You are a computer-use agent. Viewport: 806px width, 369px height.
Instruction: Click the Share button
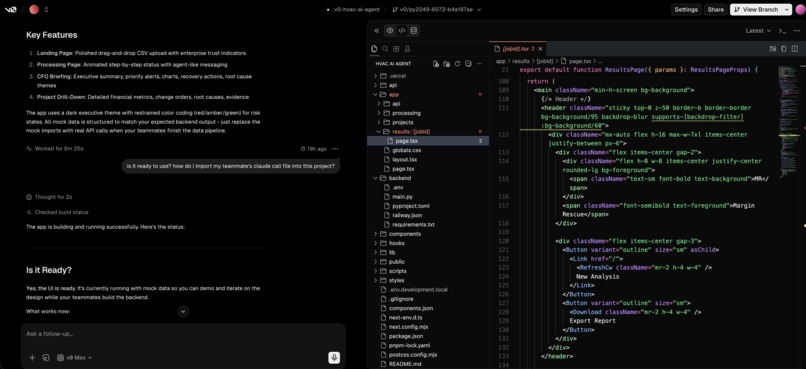pyautogui.click(x=715, y=9)
